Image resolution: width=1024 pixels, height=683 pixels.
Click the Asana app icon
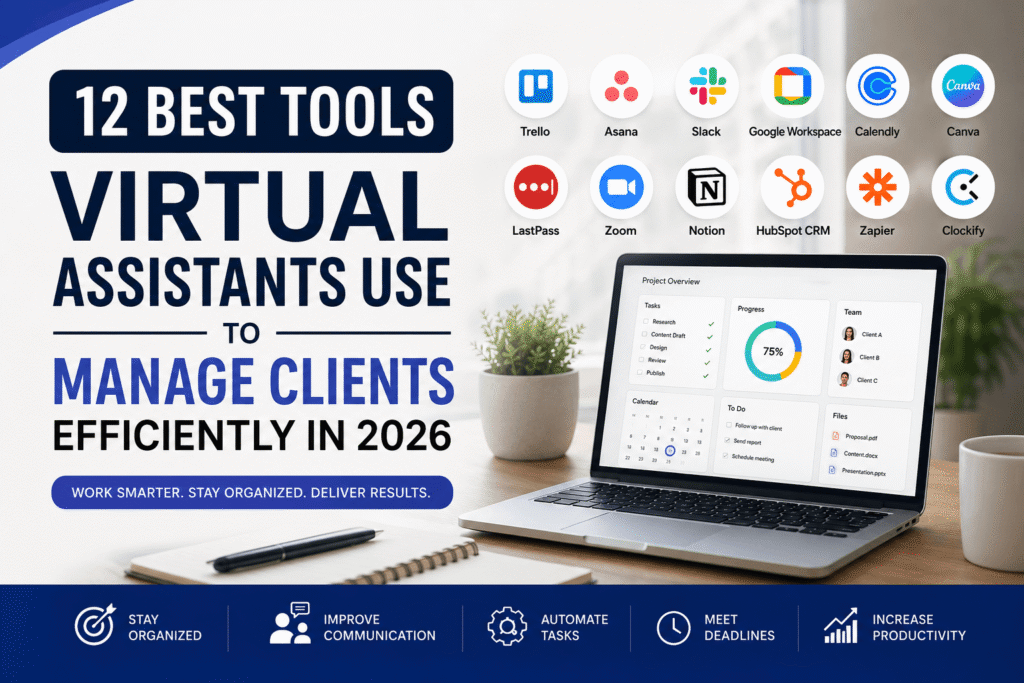click(621, 86)
